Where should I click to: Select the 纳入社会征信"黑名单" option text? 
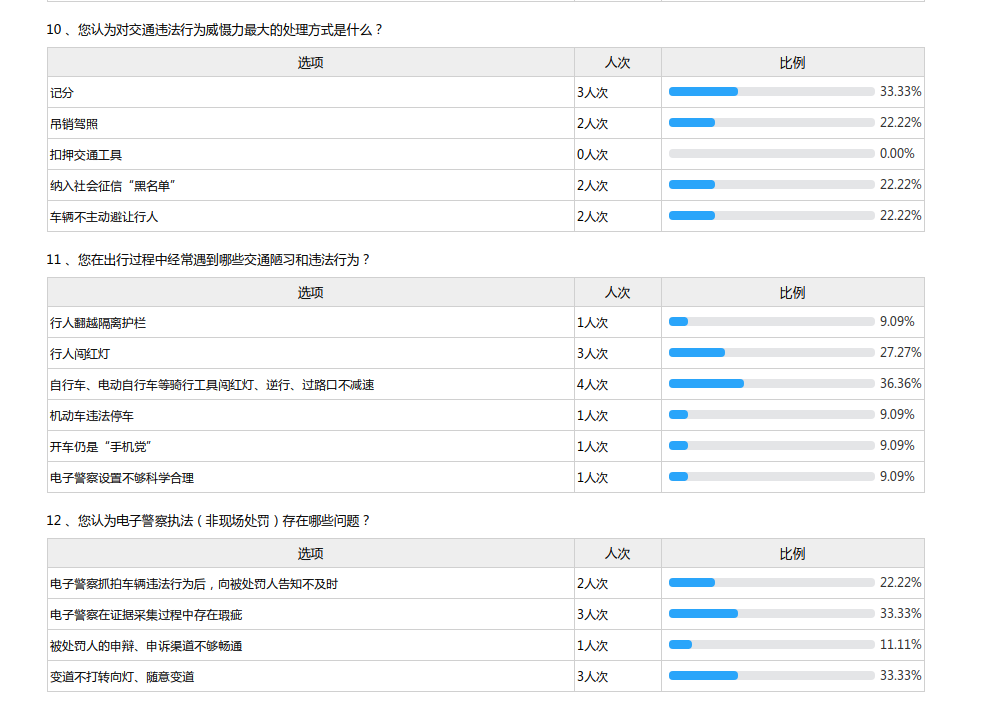click(x=114, y=186)
